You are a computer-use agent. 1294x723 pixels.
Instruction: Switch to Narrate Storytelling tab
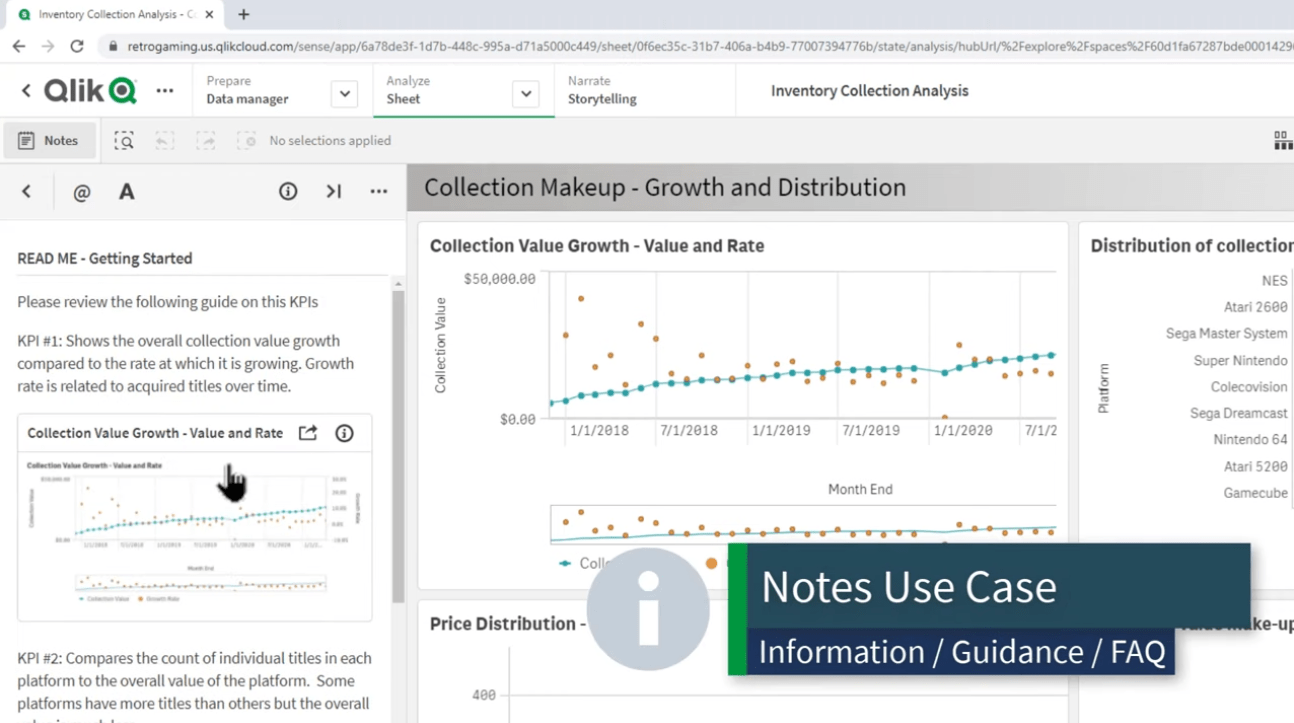602,90
